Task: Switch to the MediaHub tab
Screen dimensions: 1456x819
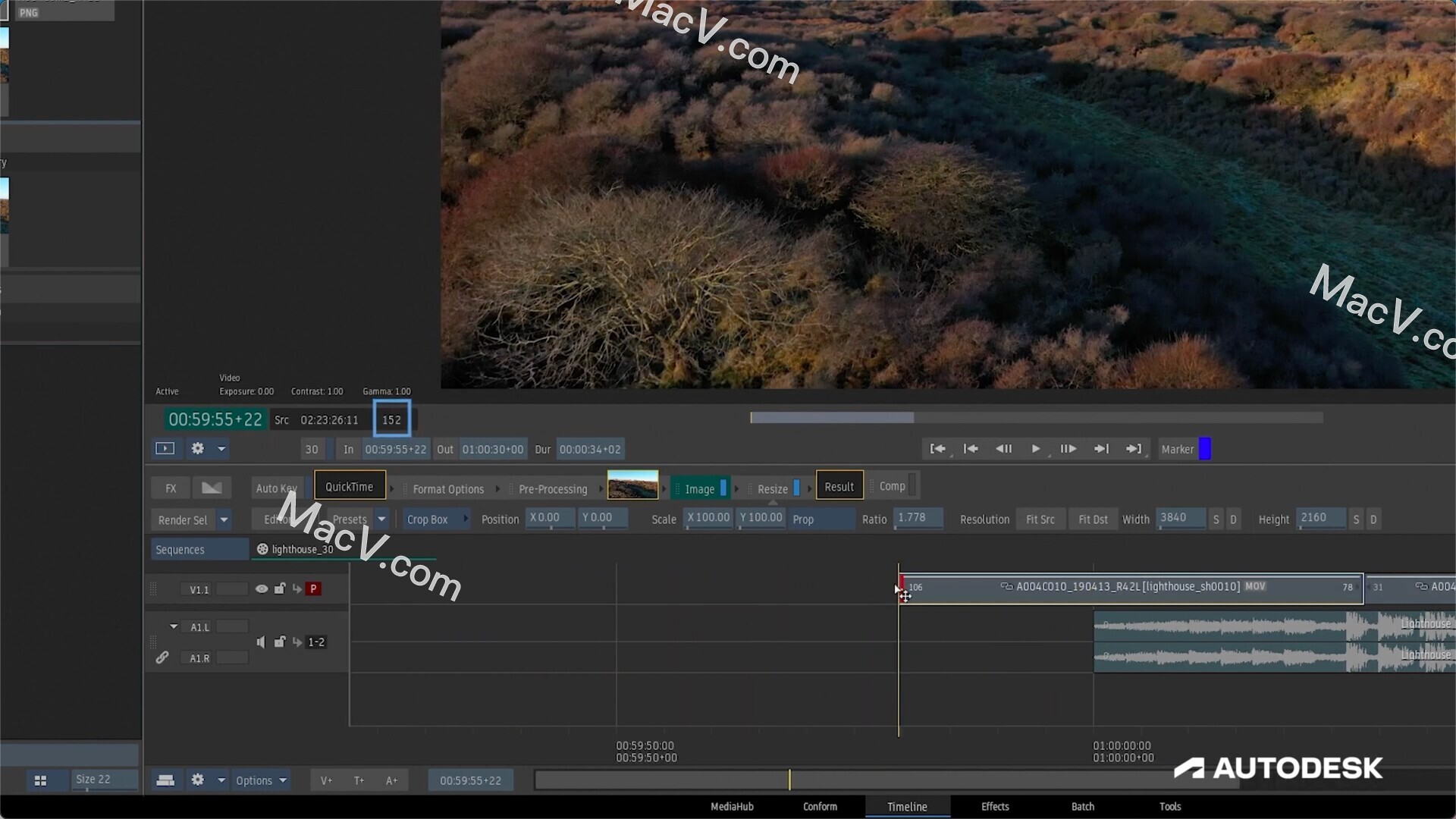Action: coord(732,806)
